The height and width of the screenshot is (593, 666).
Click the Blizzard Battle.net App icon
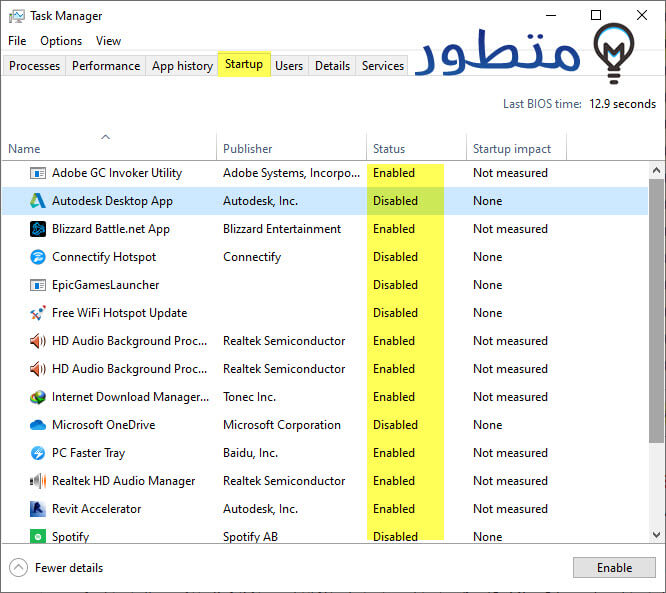pos(38,229)
